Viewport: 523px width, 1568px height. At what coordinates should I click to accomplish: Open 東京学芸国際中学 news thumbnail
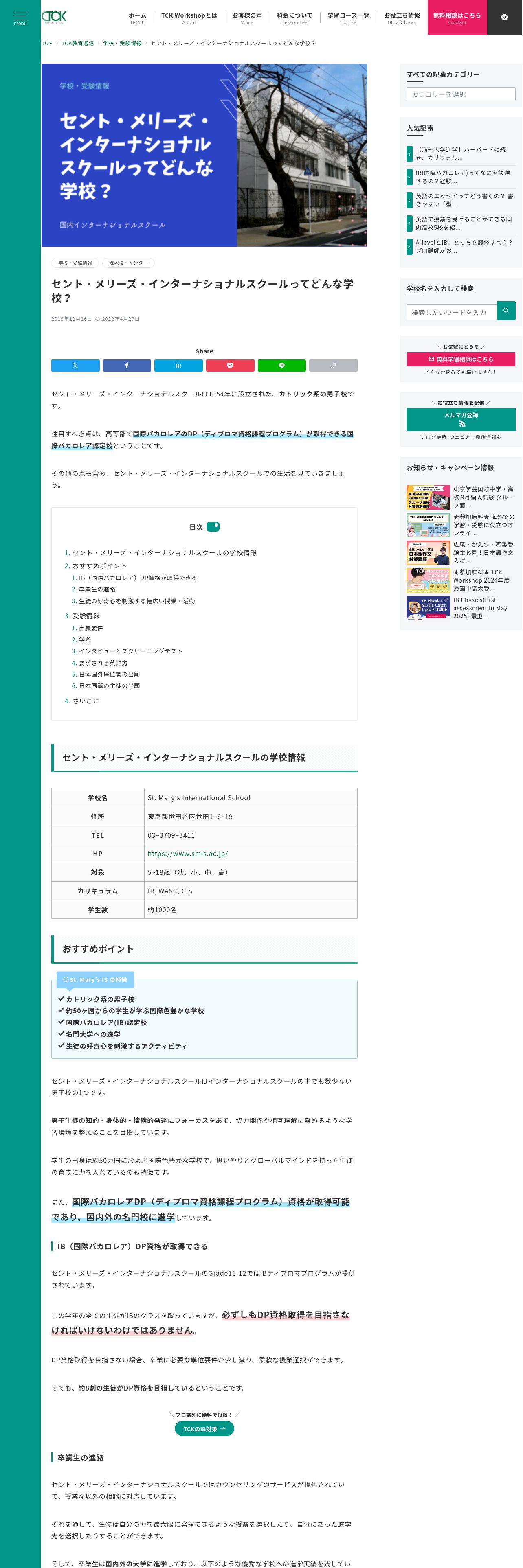pyautogui.click(x=428, y=497)
